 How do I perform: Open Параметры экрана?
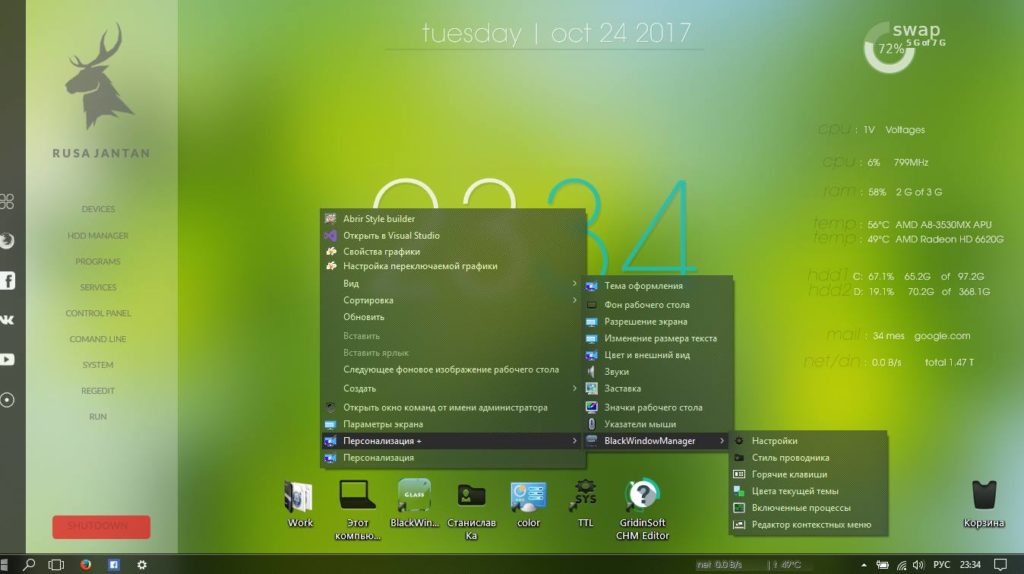[453, 424]
